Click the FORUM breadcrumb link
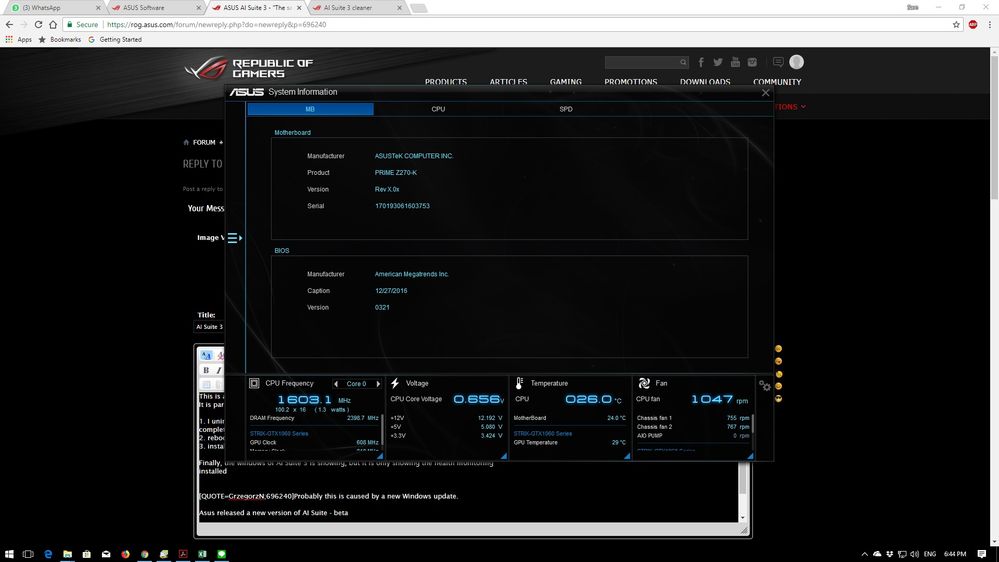 tap(204, 142)
